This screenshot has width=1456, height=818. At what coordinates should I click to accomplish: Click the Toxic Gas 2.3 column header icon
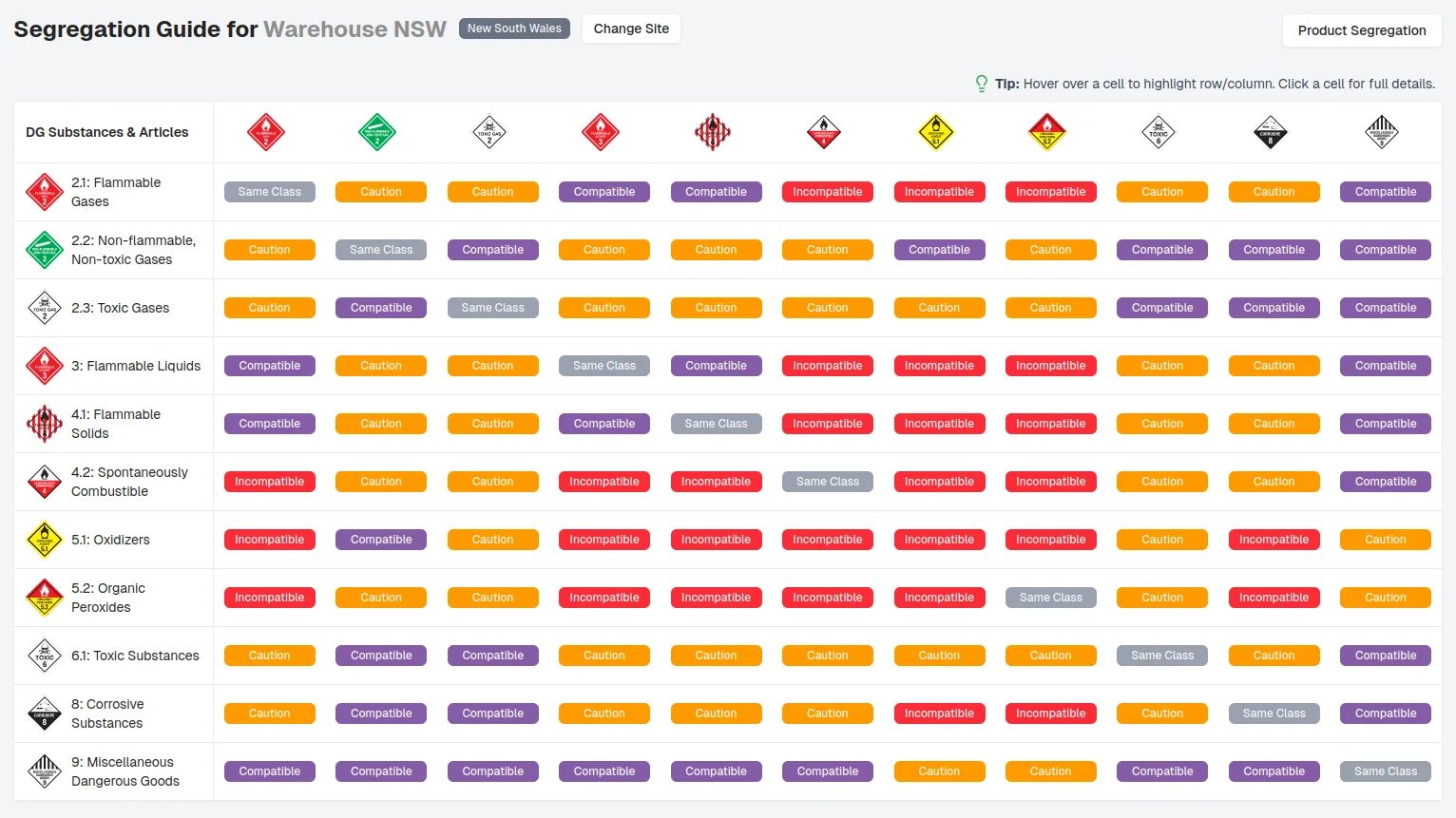pyautogui.click(x=489, y=132)
